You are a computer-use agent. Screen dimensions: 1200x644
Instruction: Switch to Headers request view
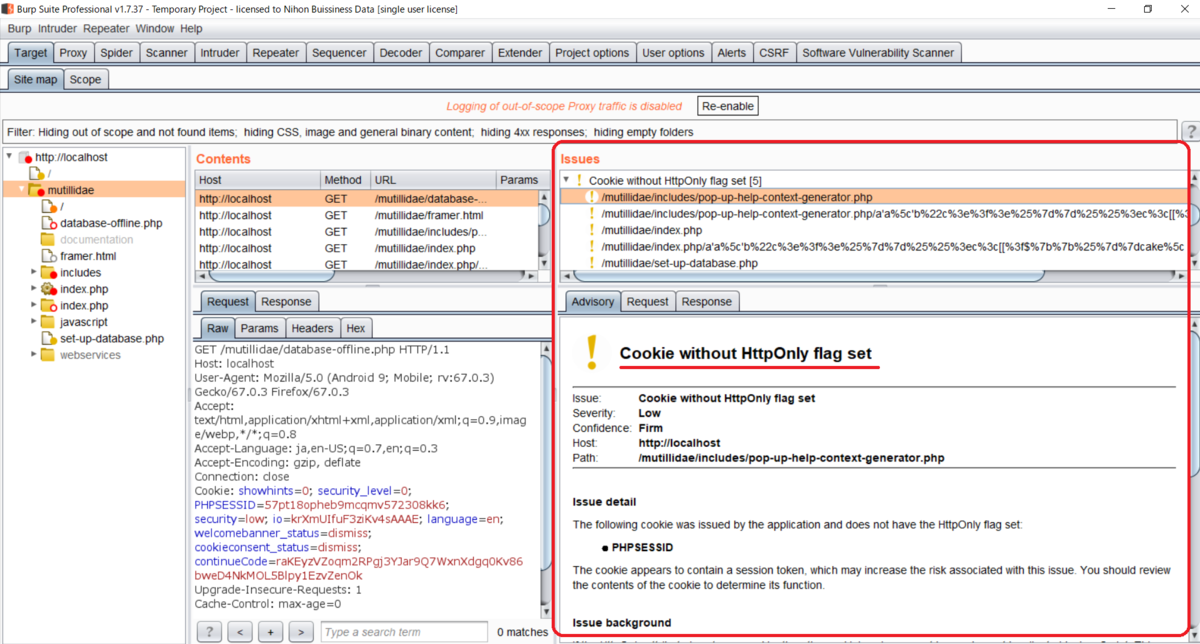coord(312,328)
